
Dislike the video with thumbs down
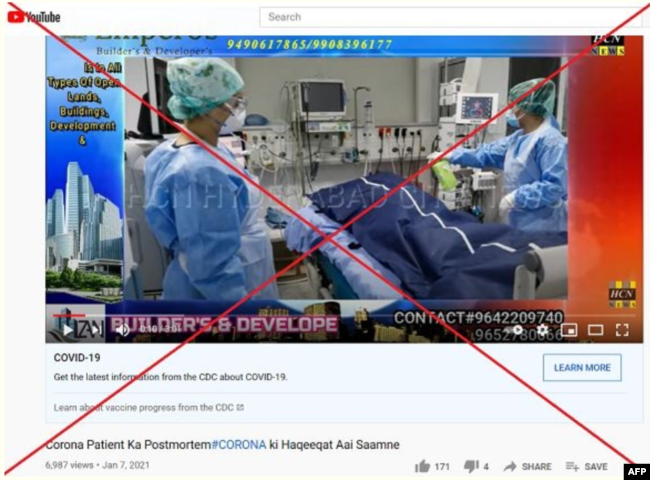tap(472, 466)
